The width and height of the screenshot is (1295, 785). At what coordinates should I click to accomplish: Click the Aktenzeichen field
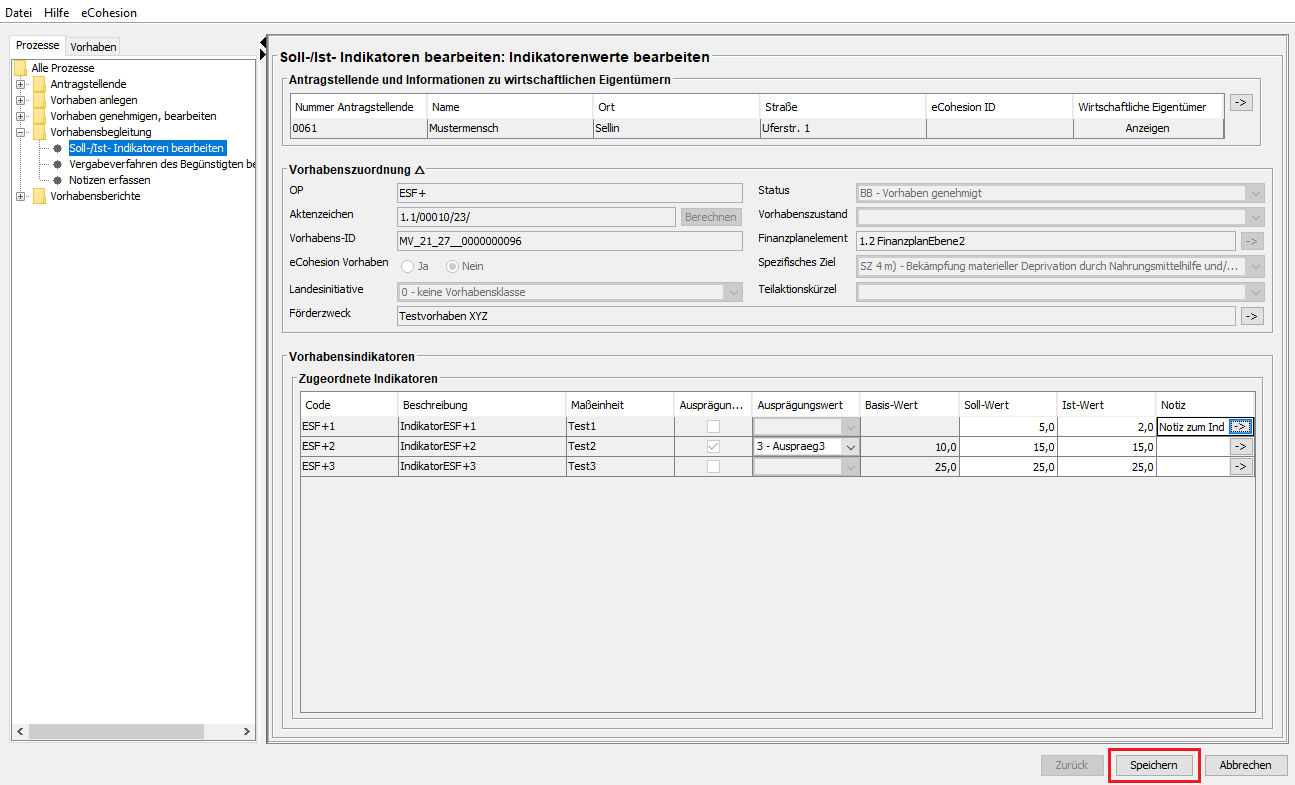pyautogui.click(x=536, y=217)
